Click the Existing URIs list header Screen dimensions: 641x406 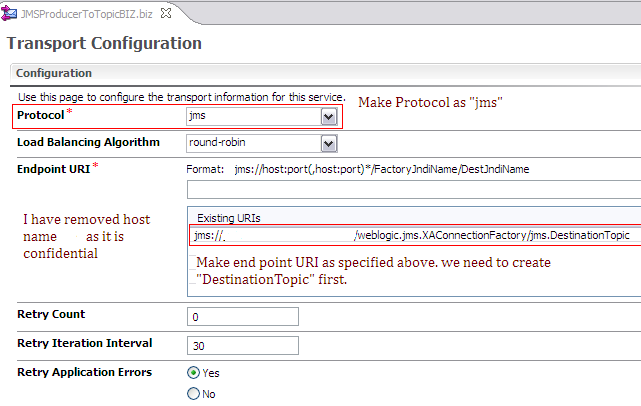(x=234, y=218)
